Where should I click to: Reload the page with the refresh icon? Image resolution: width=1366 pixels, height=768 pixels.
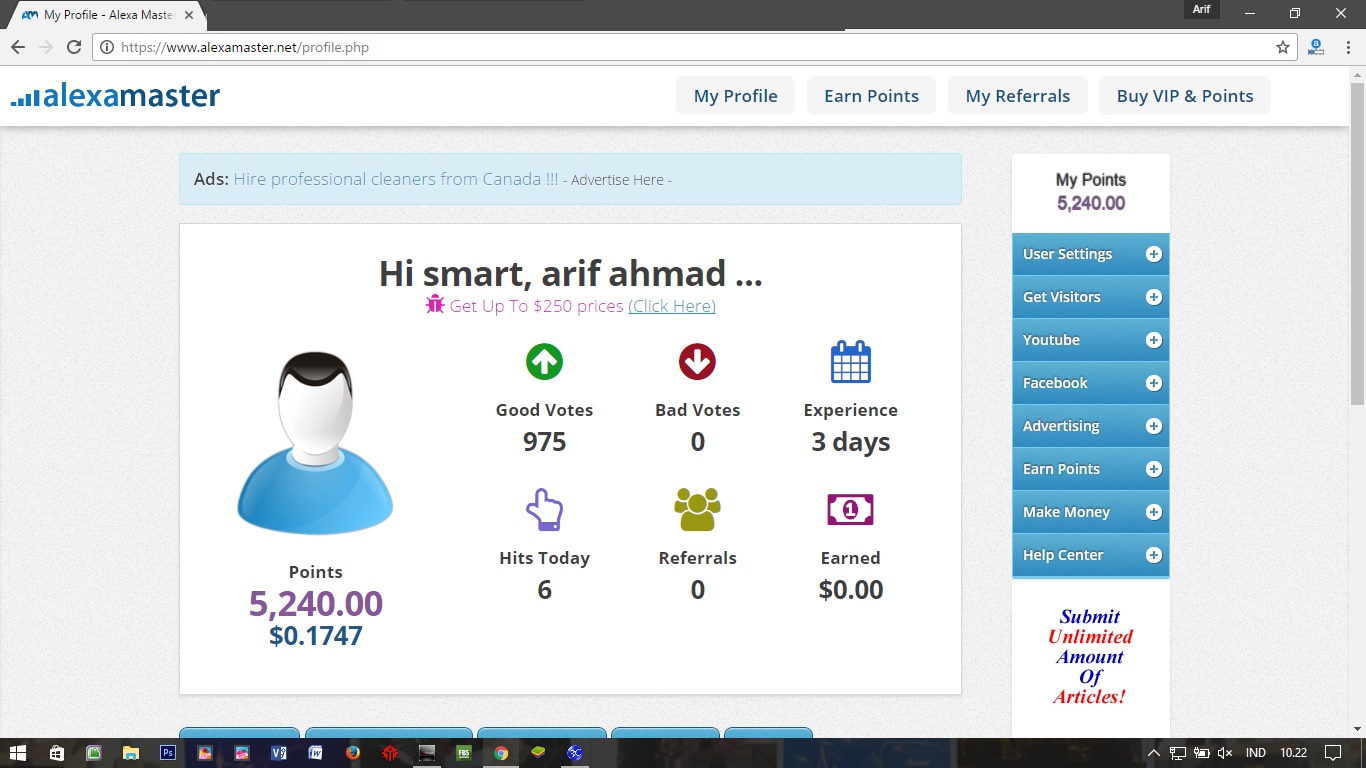[74, 47]
